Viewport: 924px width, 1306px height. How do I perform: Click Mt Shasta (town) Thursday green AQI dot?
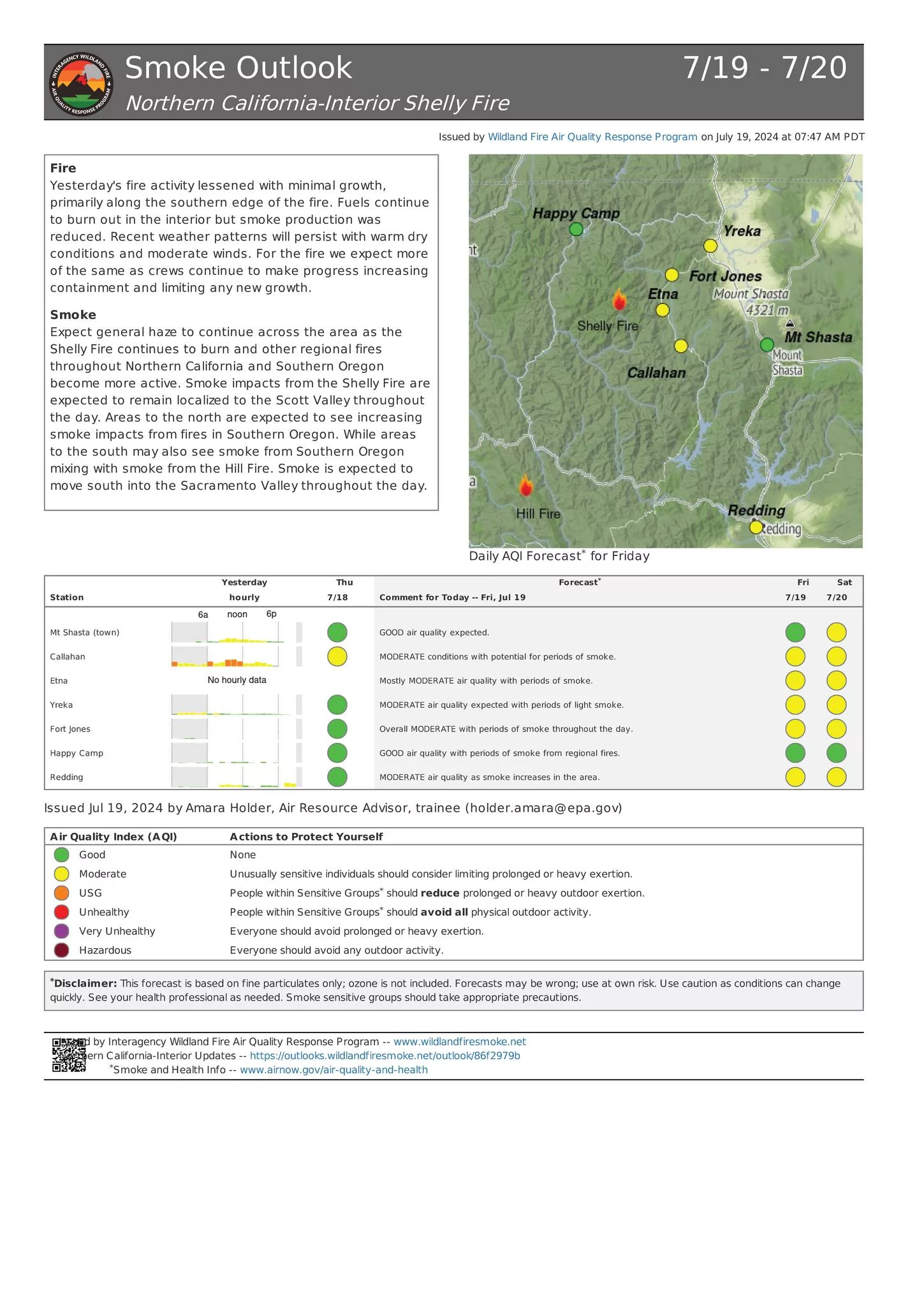337,633
